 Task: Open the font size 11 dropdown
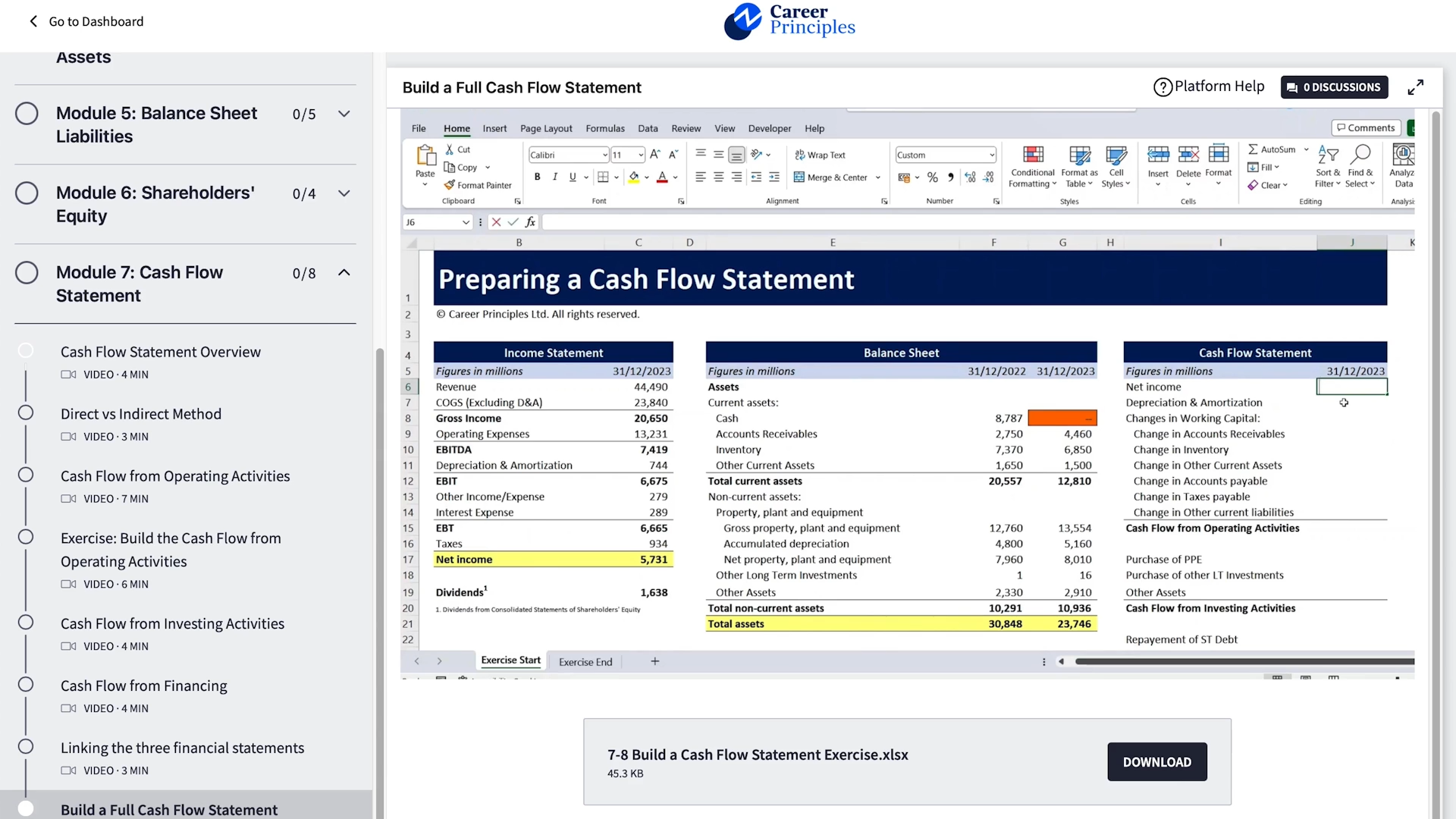pyautogui.click(x=641, y=155)
